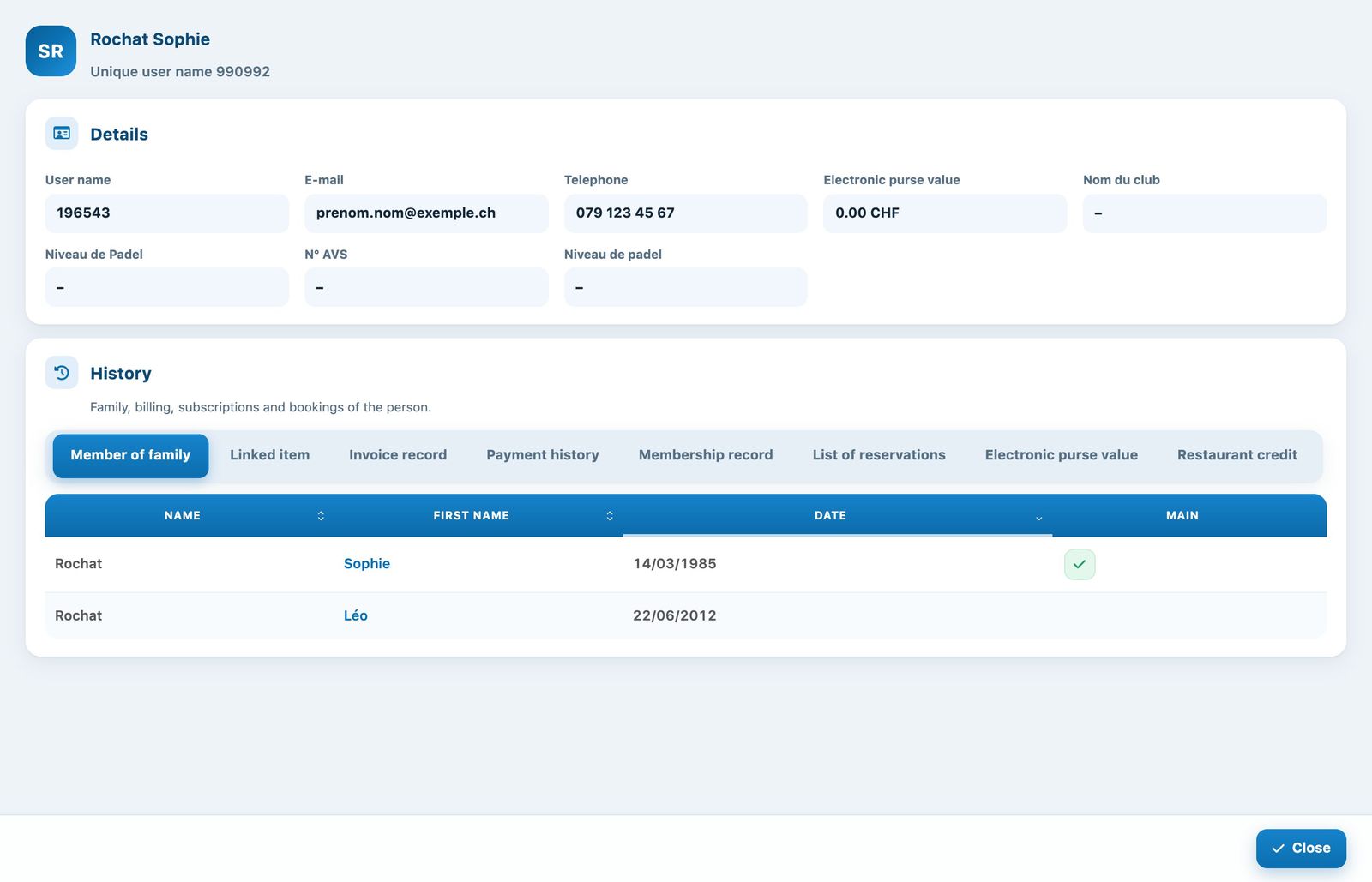This screenshot has width=1372, height=882.
Task: Click the N° AVS field
Action: click(x=426, y=287)
